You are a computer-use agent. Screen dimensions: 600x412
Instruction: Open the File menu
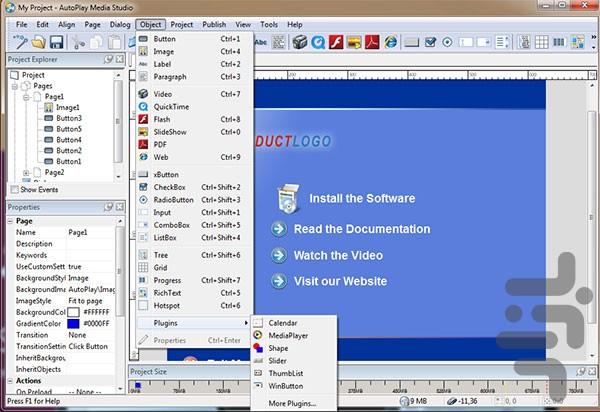(21, 24)
